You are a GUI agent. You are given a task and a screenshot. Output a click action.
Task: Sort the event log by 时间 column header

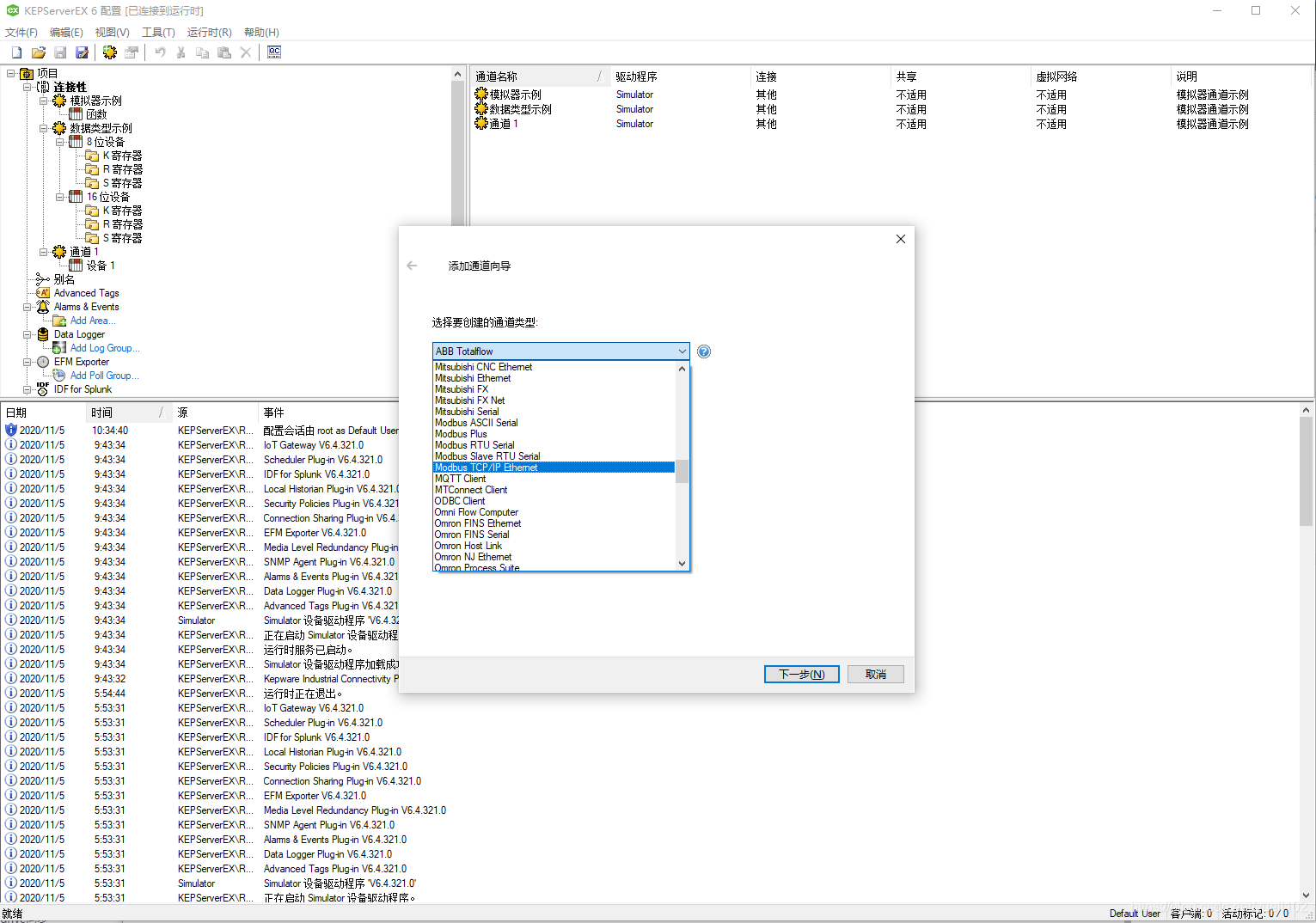[128, 413]
